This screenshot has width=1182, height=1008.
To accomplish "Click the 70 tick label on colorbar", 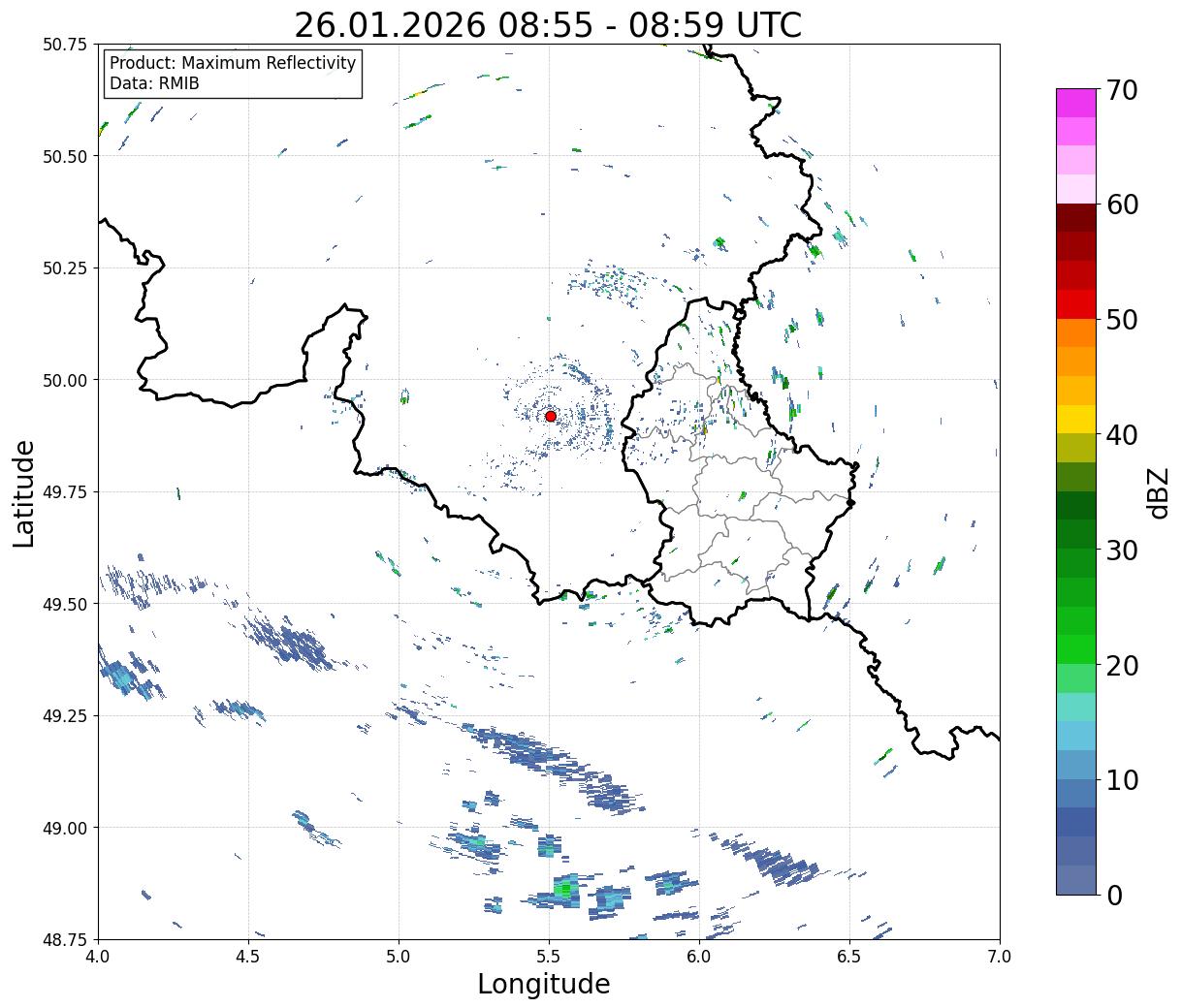I will click(x=1121, y=90).
